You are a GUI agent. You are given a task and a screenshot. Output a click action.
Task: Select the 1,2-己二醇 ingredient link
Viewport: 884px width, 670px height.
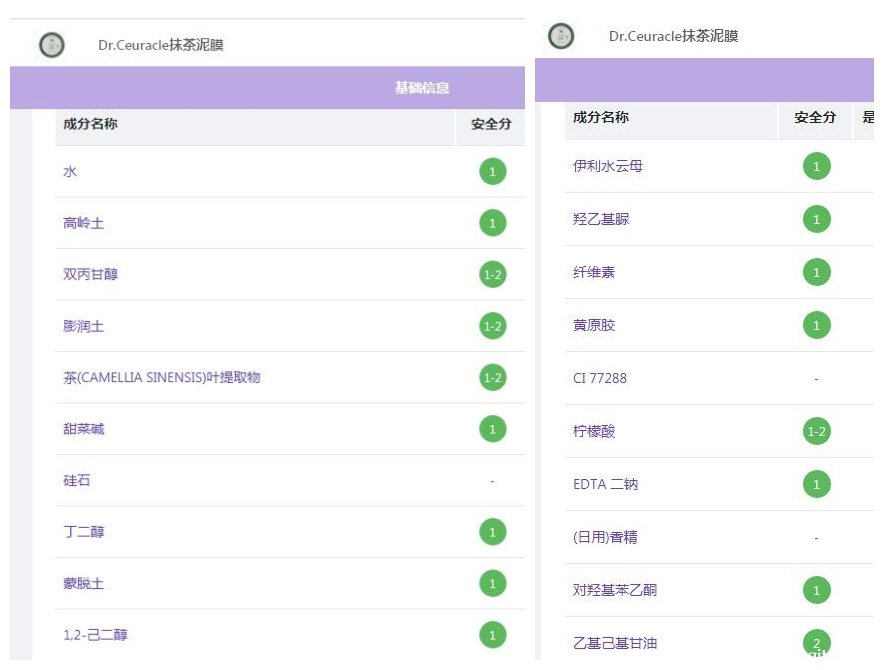tap(95, 635)
